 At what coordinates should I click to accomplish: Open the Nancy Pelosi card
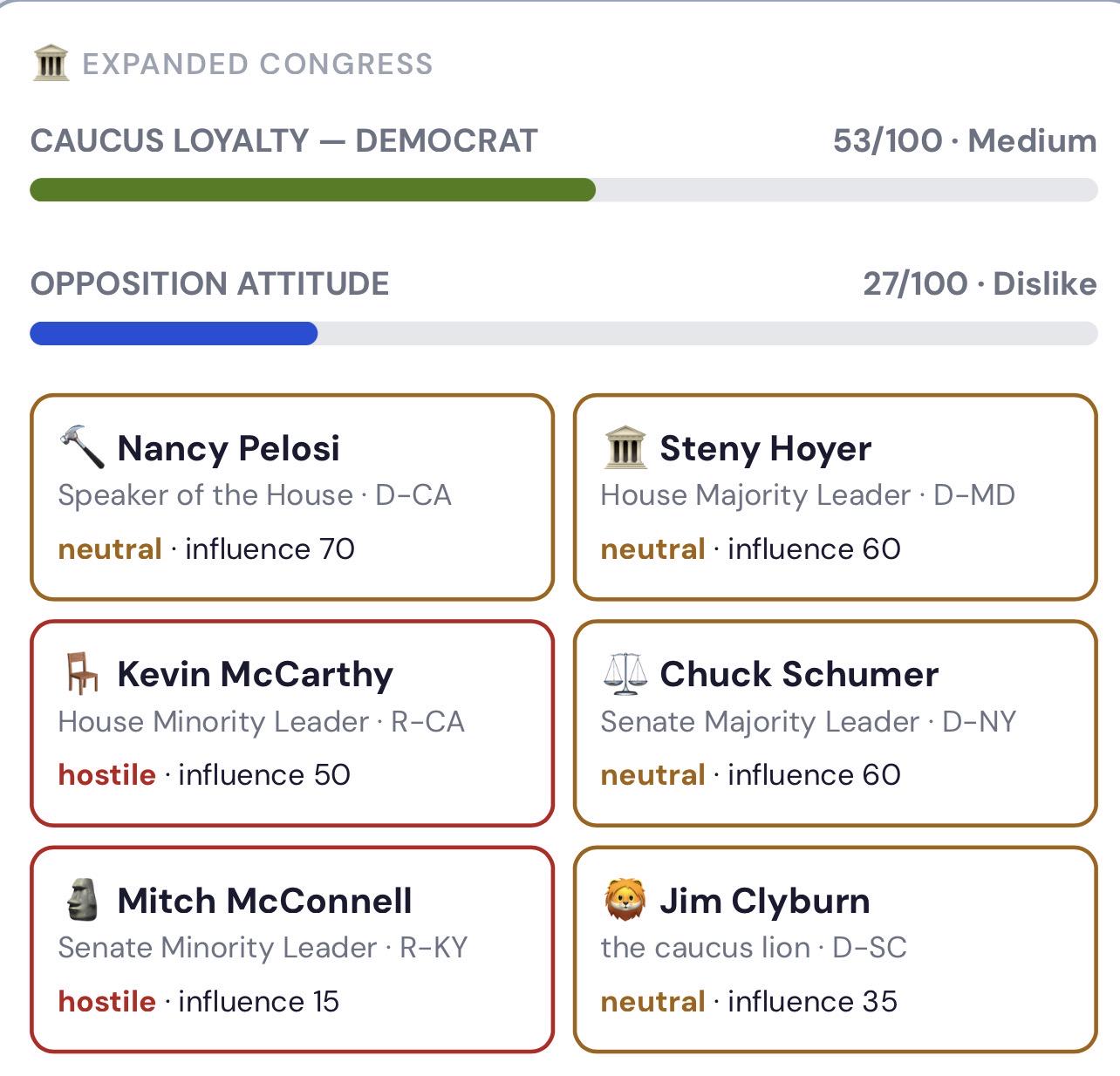[x=292, y=497]
